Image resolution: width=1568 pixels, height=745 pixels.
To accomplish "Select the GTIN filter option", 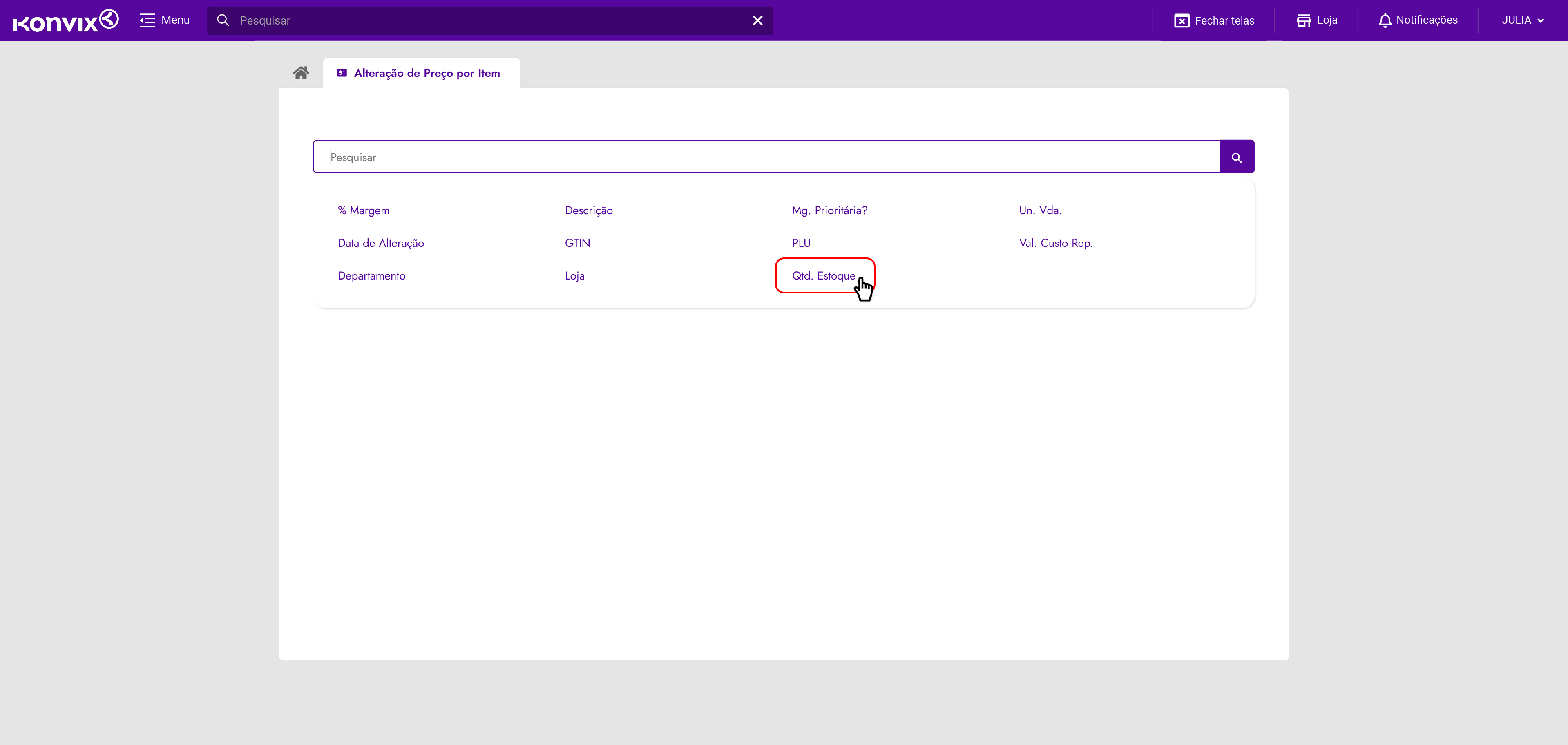I will [577, 244].
